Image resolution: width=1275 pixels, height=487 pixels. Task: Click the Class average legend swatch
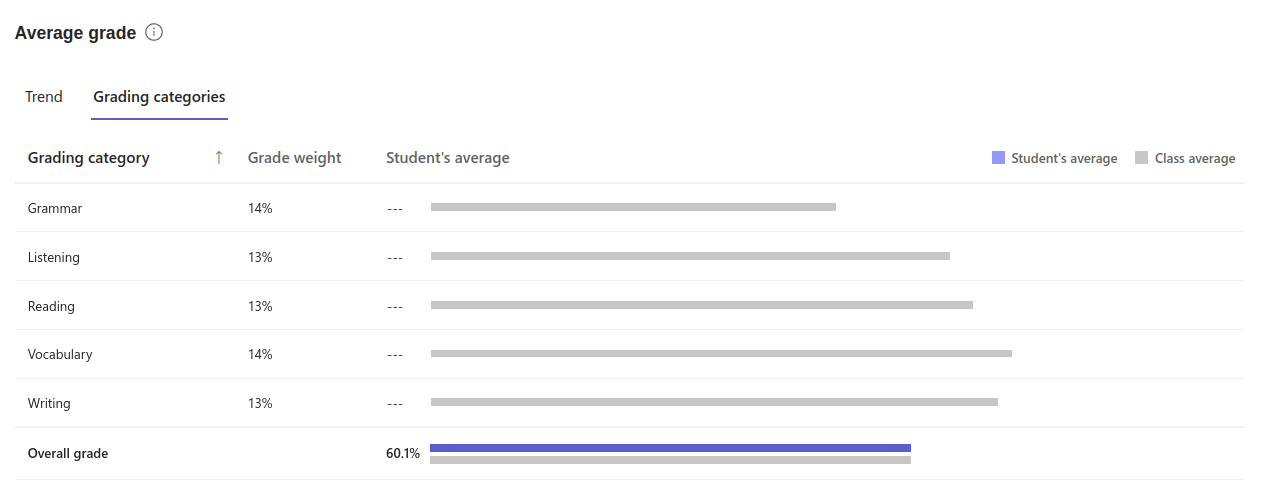click(x=1141, y=158)
